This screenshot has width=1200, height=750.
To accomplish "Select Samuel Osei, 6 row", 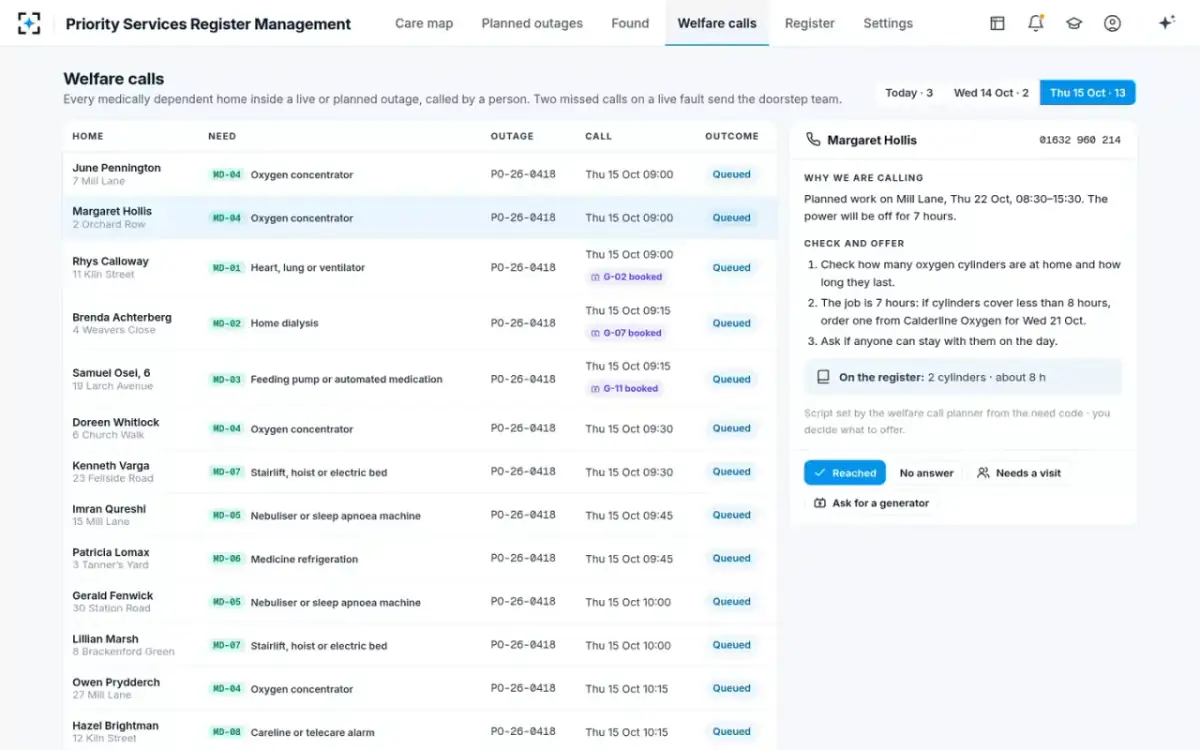I will coord(420,379).
